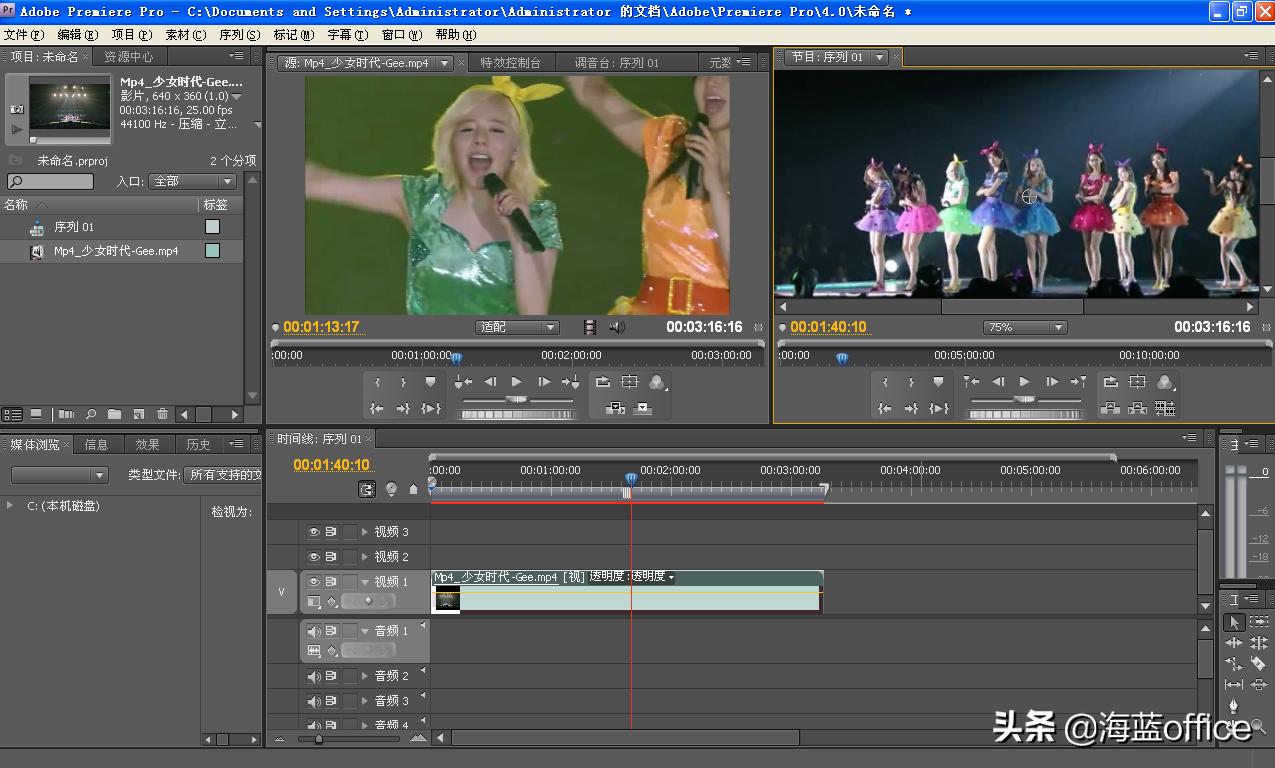Open the 适配 fit dropdown in source monitor

click(x=517, y=327)
